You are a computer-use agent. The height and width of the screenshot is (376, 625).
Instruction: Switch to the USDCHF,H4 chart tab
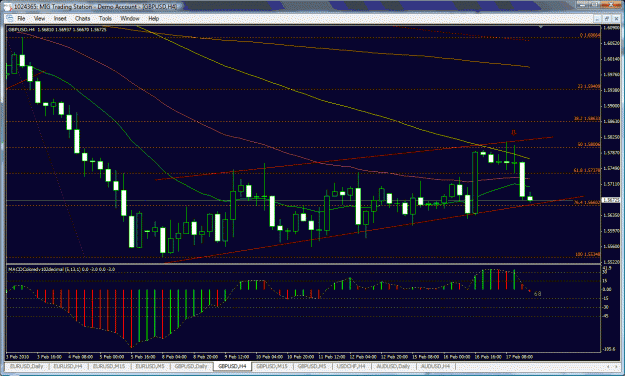pyautogui.click(x=351, y=366)
